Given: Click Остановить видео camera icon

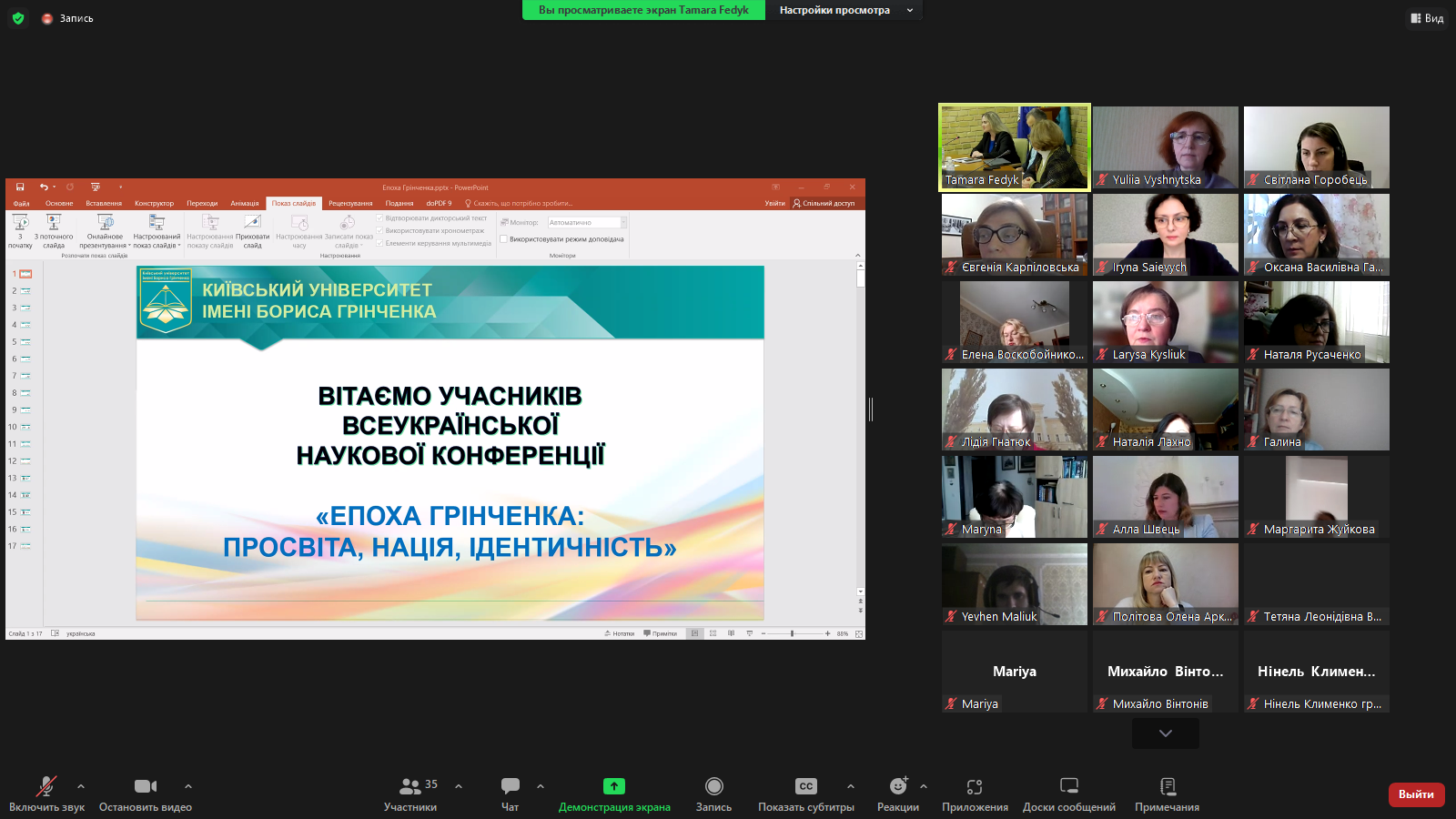Looking at the screenshot, I should [x=146, y=786].
